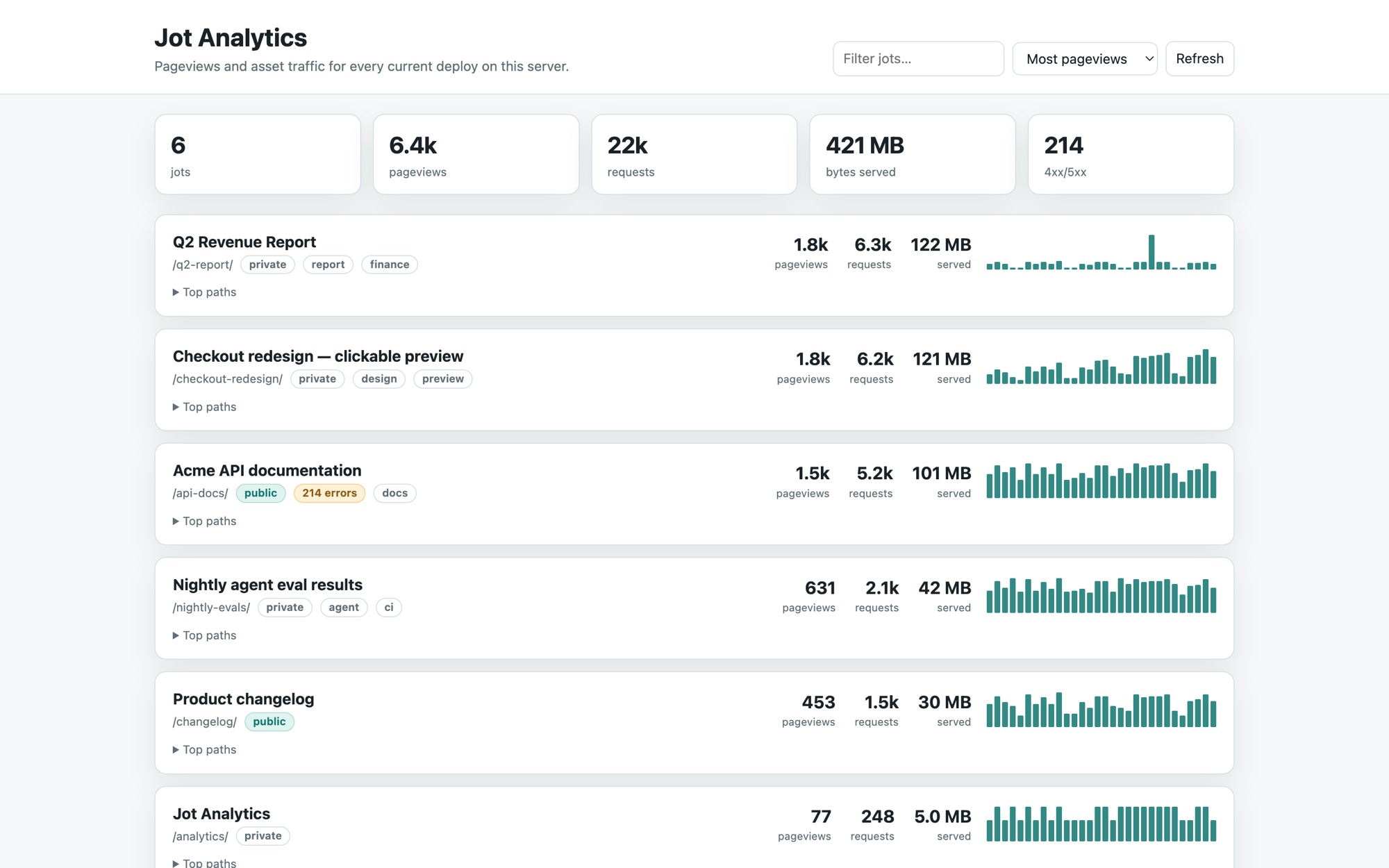Click the /analytics/ path
The image size is (1389, 868).
click(x=200, y=836)
